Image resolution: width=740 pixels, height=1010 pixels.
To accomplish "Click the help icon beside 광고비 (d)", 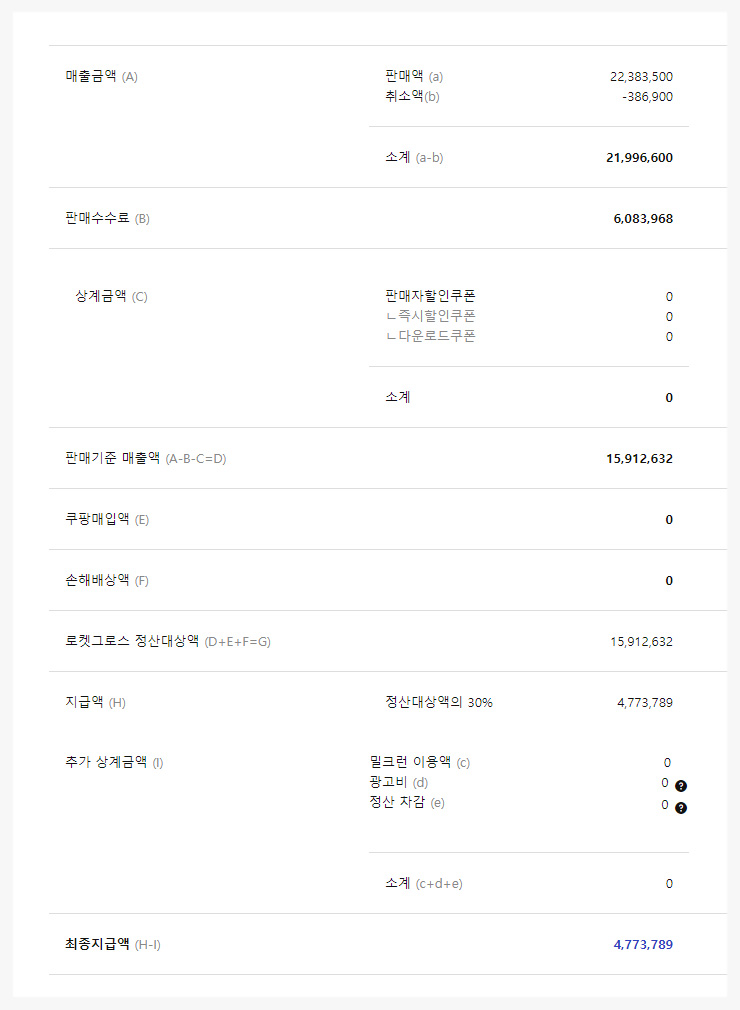I will [681, 786].
